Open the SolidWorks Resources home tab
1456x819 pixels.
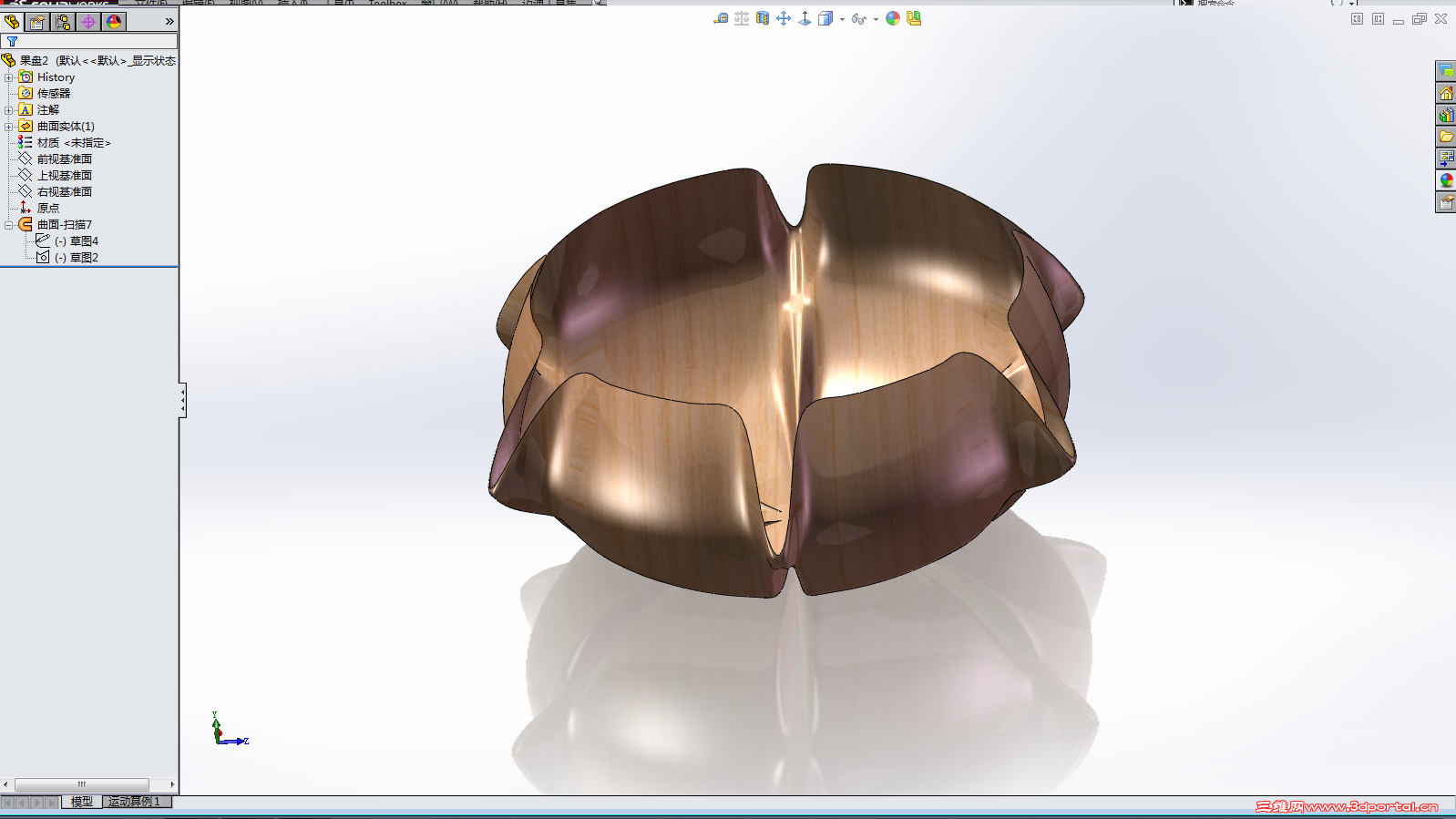coord(1446,93)
